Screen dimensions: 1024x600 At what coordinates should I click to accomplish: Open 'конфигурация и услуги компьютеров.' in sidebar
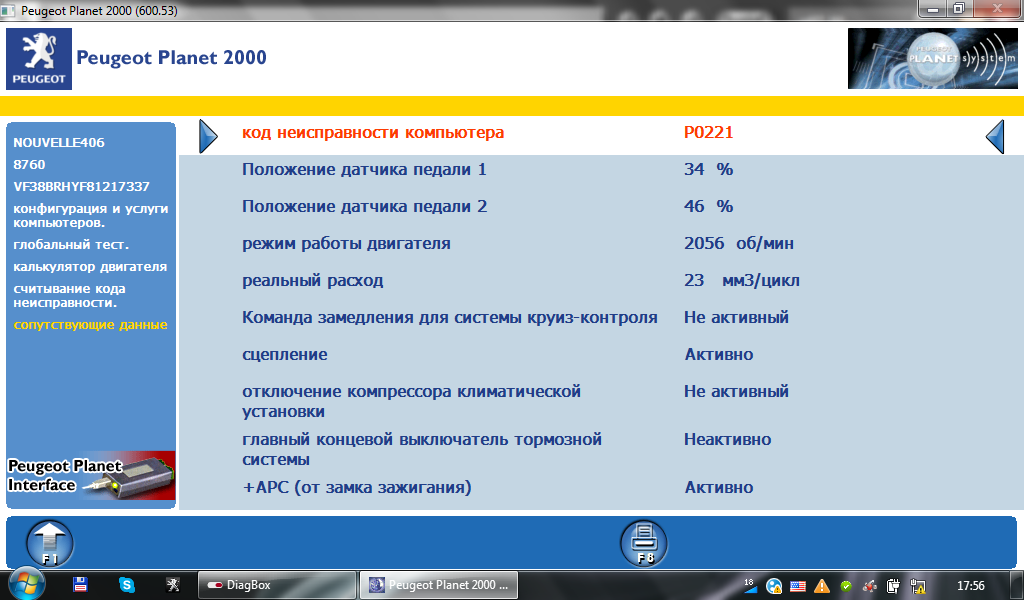pos(90,215)
